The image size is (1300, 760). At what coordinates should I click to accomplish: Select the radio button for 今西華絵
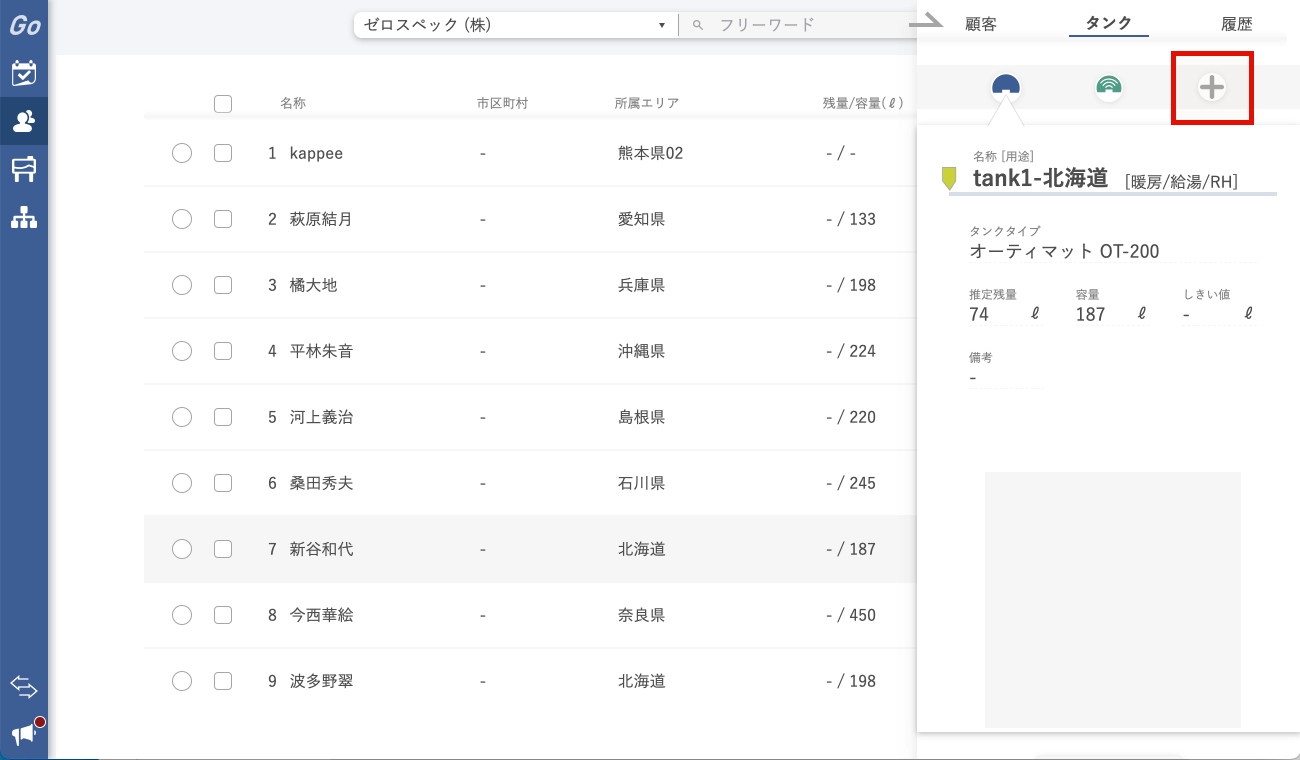182,615
